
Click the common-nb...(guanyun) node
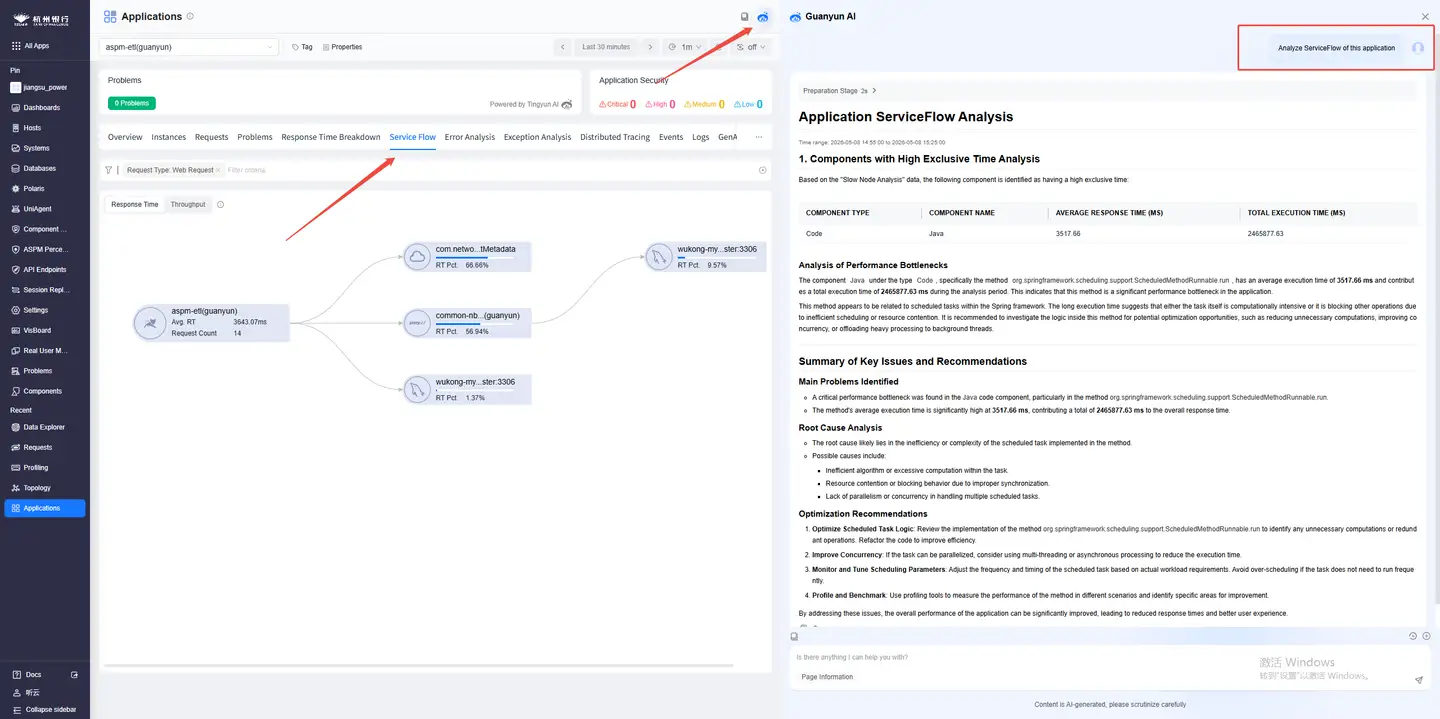pyautogui.click(x=467, y=322)
